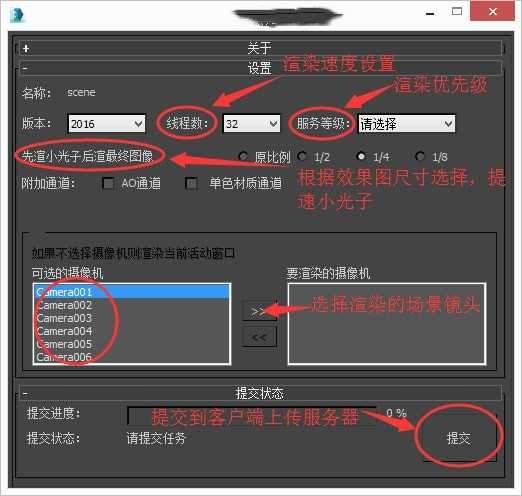Click the 先渲小光子后渲最终图像 label
The width and height of the screenshot is (522, 496).
[87, 156]
